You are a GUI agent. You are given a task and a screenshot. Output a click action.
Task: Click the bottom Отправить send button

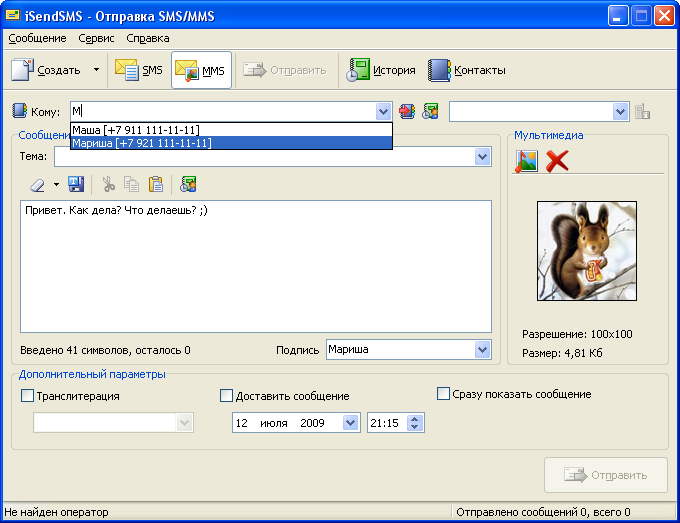tap(606, 475)
